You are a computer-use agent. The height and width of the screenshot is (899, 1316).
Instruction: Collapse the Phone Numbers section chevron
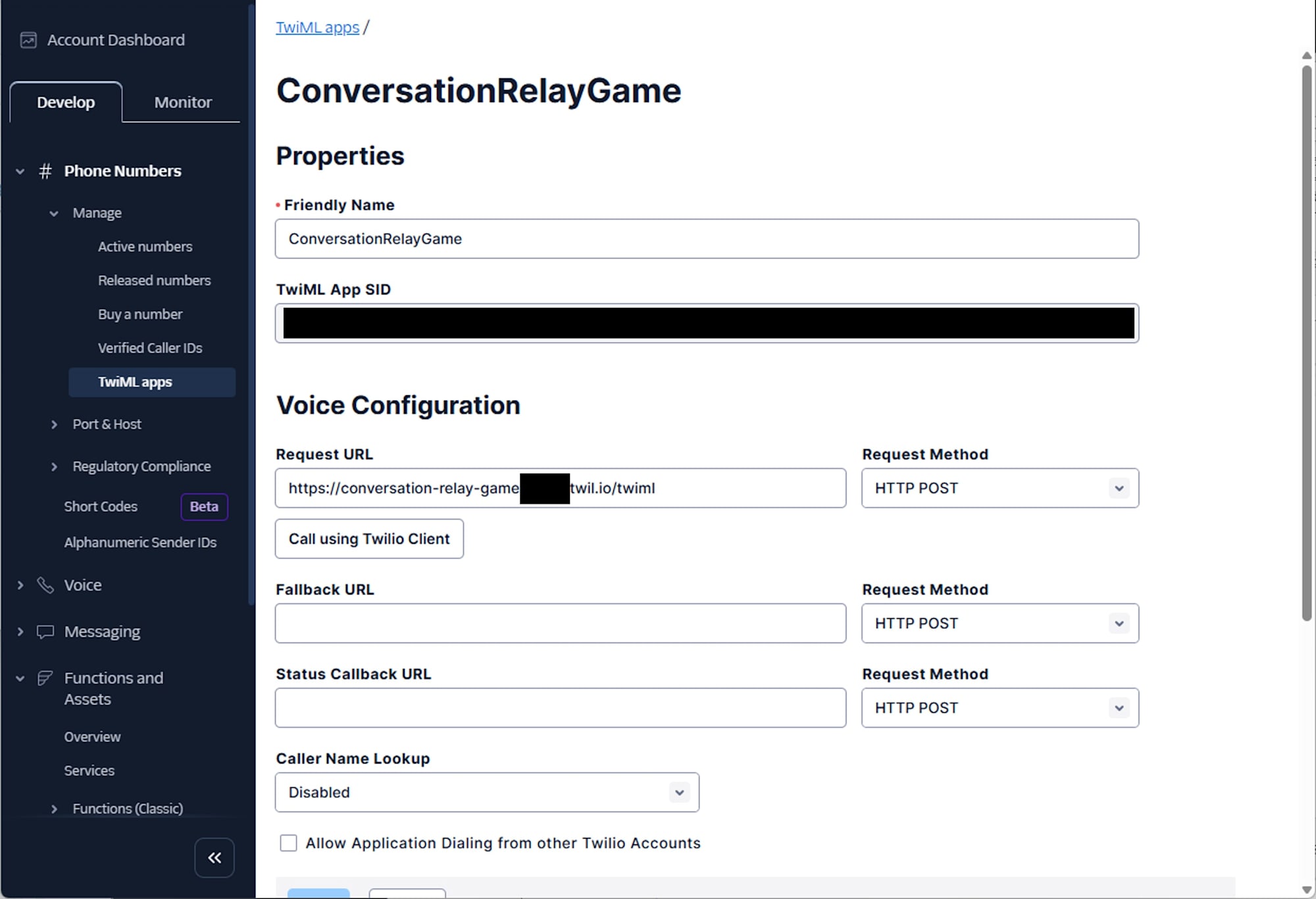(20, 172)
